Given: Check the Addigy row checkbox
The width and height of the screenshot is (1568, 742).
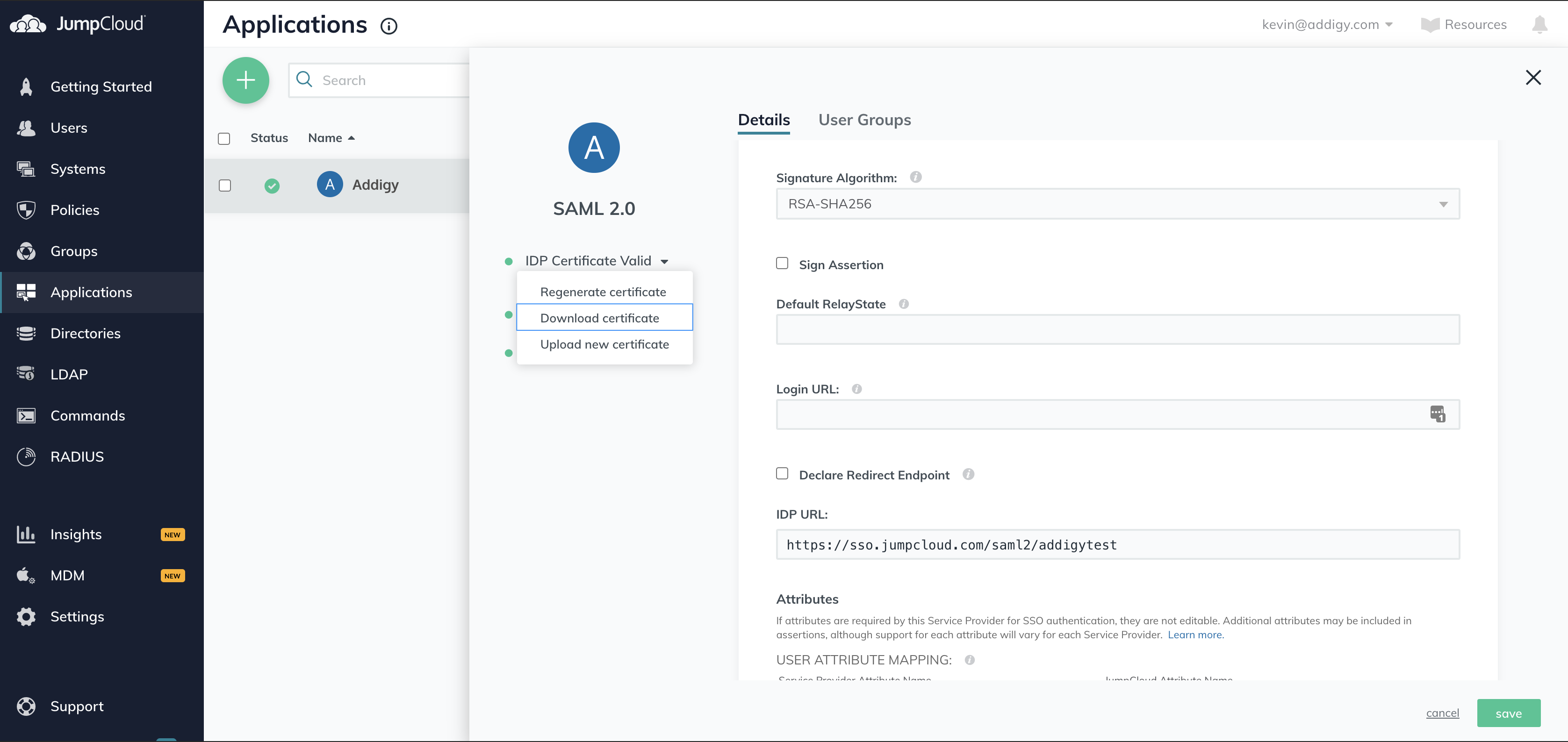Looking at the screenshot, I should [x=224, y=185].
